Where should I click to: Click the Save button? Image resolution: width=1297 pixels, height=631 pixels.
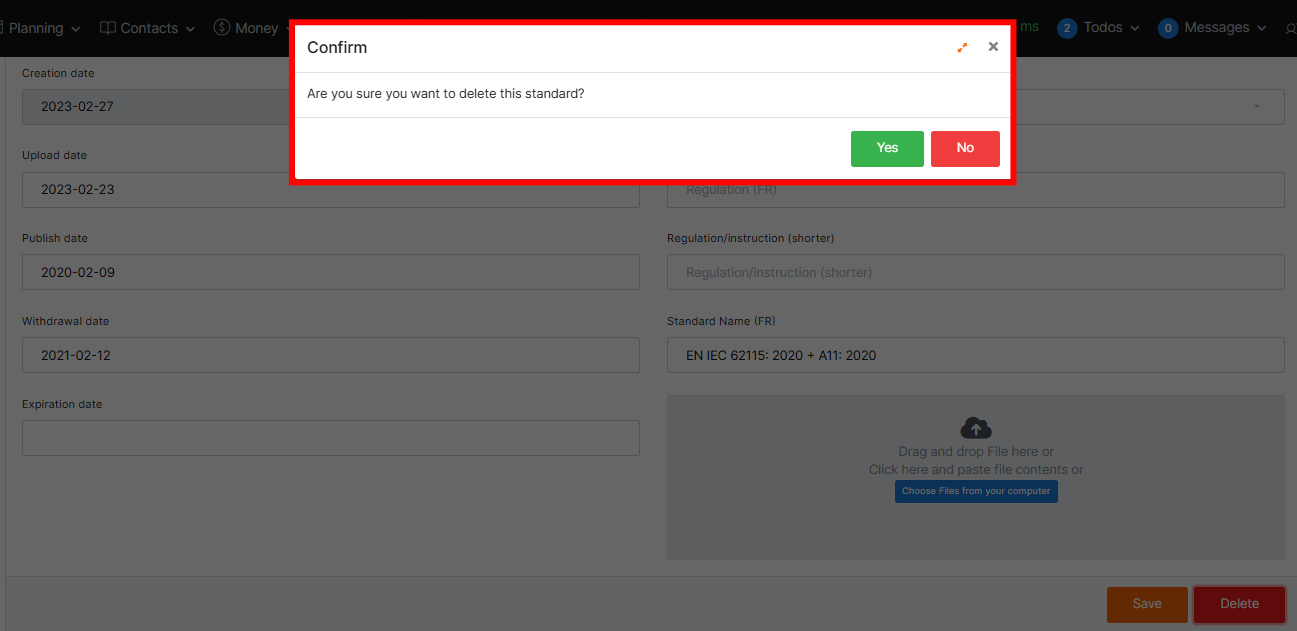click(1147, 604)
